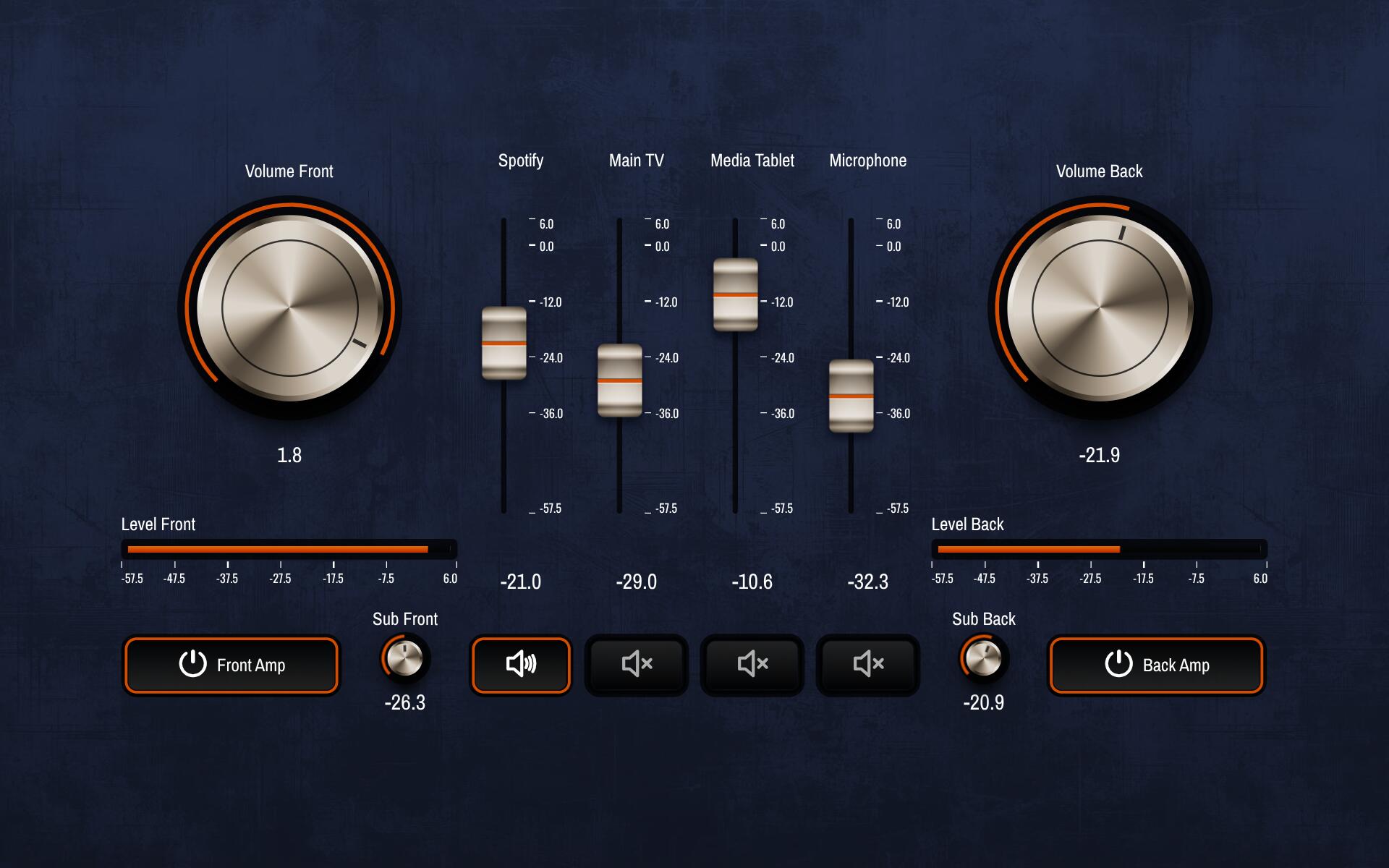The image size is (1389, 868).
Task: Click the Level Back meter bar
Action: (1099, 549)
